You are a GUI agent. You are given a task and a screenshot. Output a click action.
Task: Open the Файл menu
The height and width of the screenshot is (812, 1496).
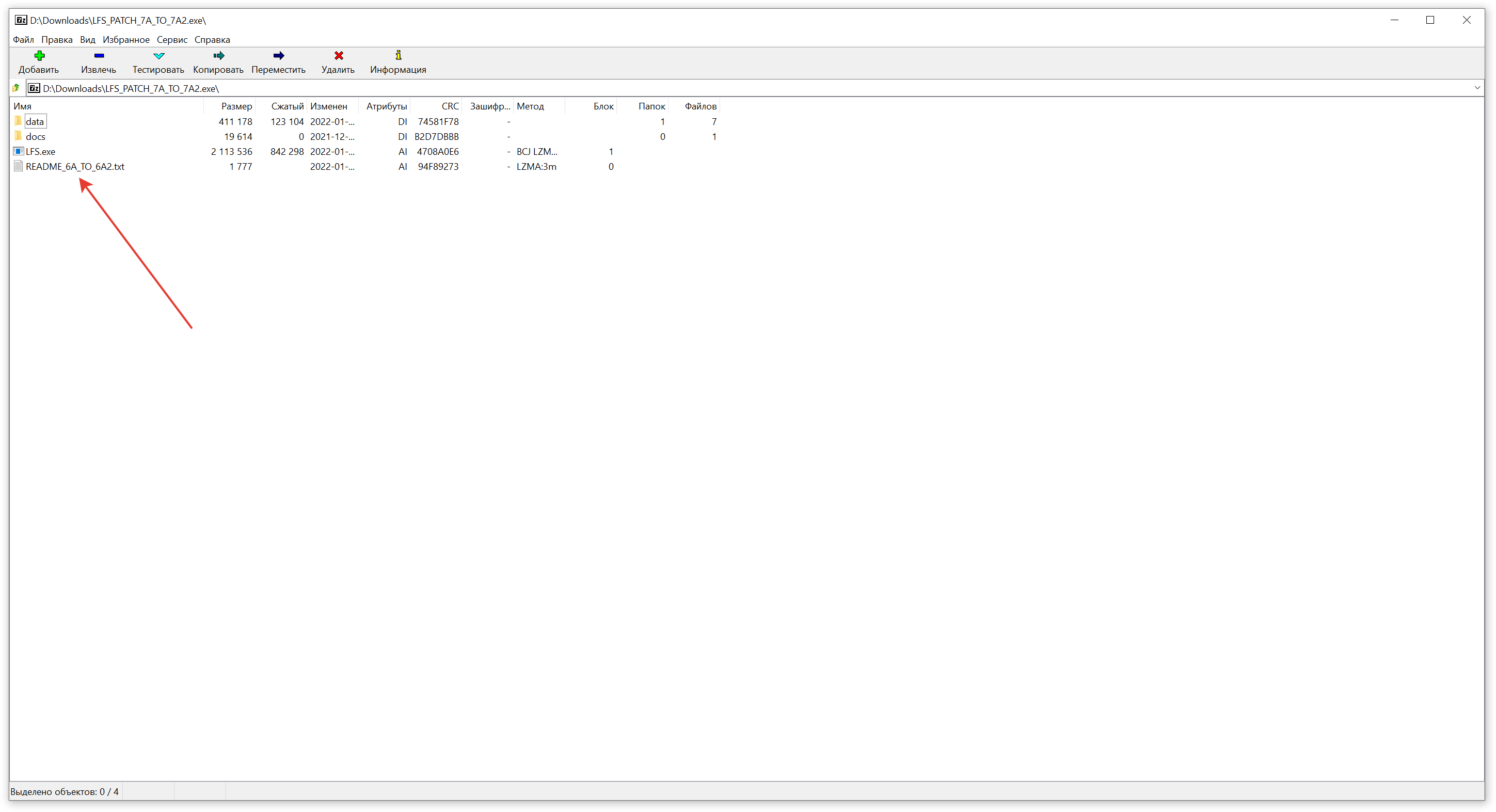click(23, 40)
